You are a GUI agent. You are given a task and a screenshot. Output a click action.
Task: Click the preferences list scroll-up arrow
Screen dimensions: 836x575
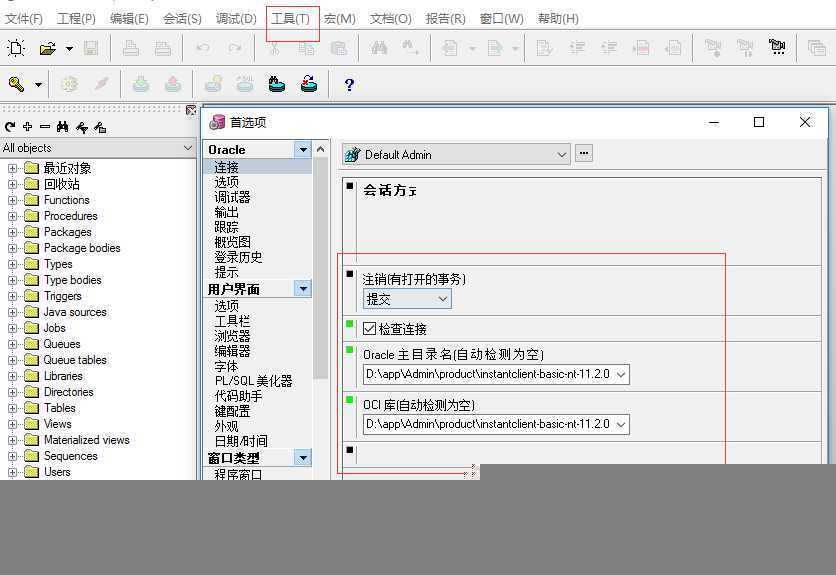pos(320,150)
